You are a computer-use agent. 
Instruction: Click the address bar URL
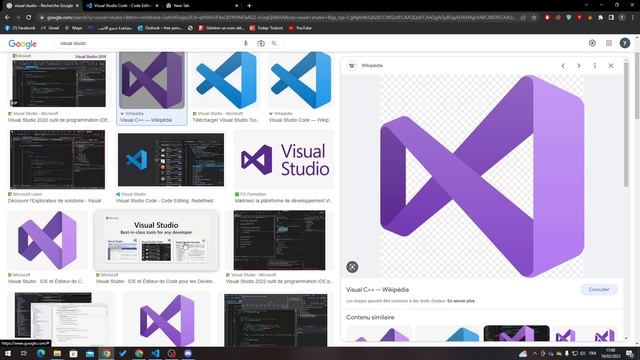(282, 18)
